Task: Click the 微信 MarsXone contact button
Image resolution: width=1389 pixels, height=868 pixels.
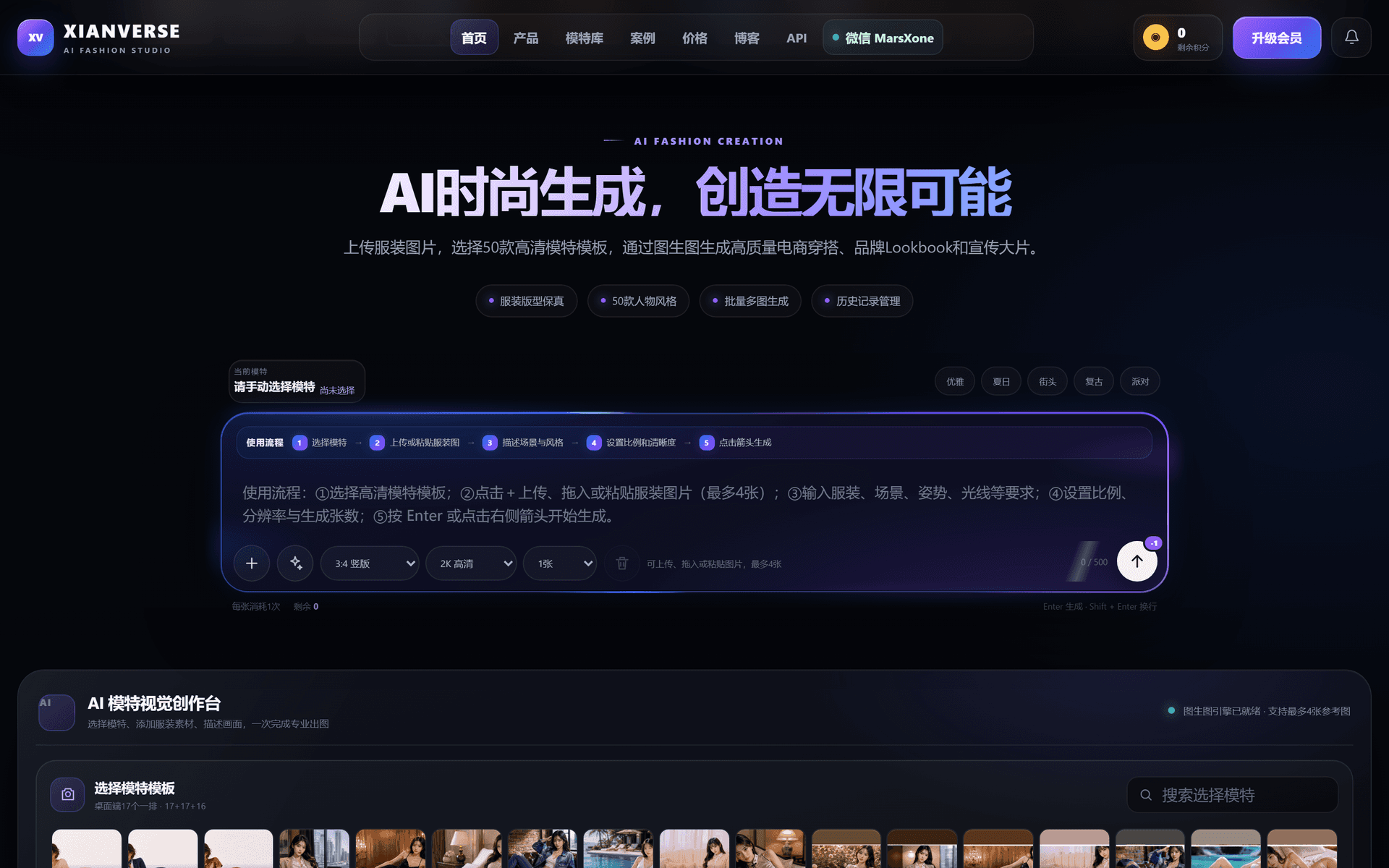Action: 883,38
